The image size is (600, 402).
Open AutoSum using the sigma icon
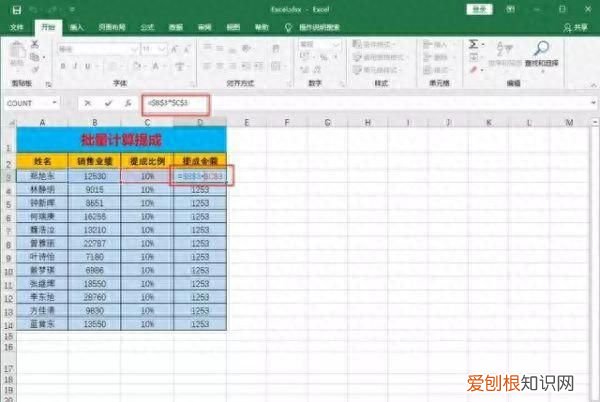click(x=473, y=44)
